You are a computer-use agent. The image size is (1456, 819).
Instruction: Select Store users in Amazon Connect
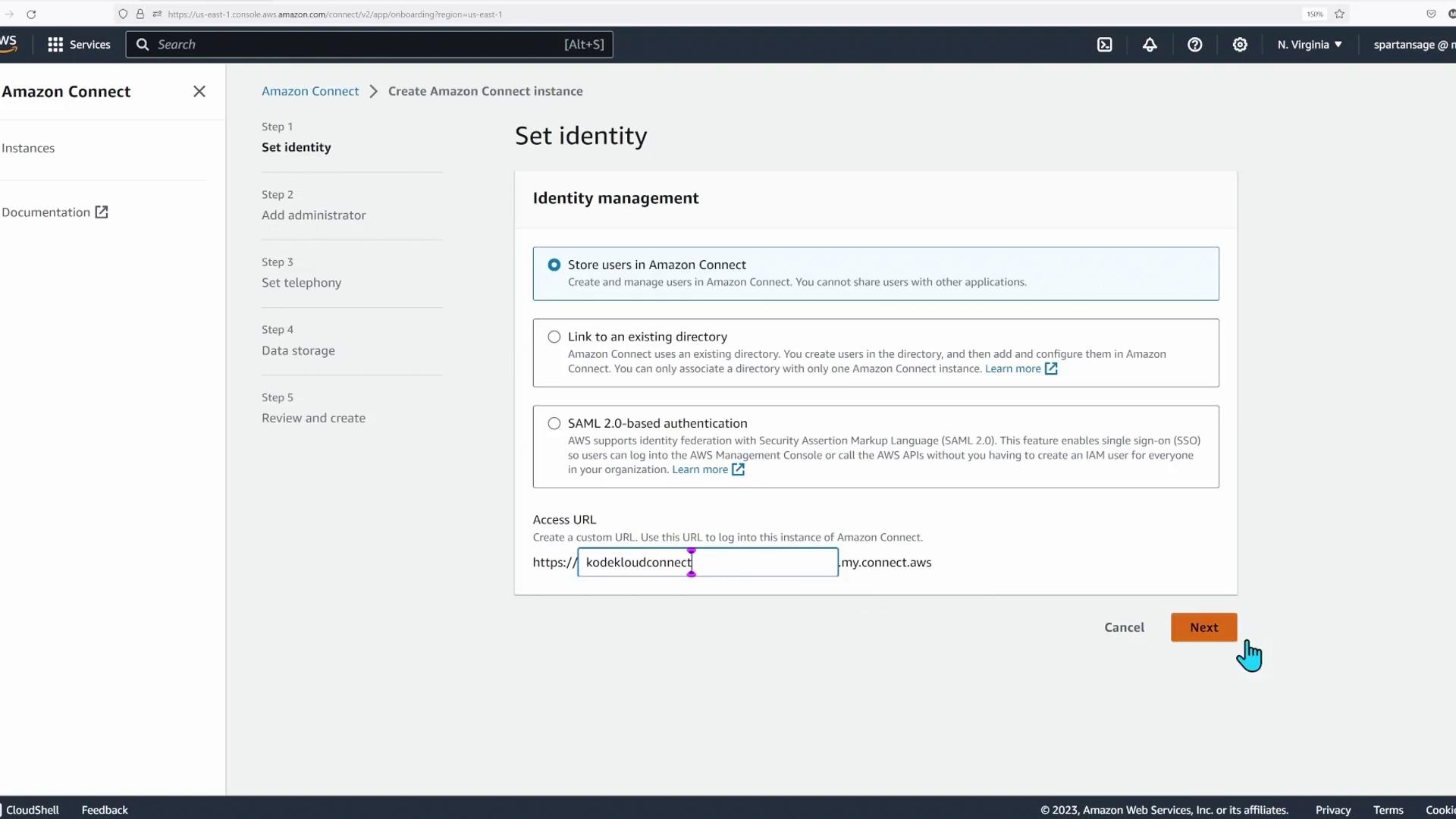[554, 265]
